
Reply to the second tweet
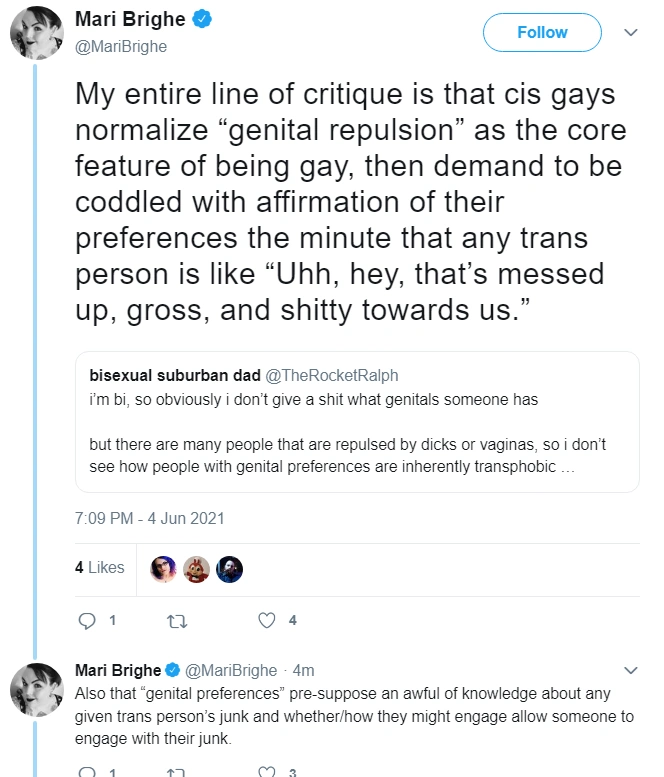(86, 772)
